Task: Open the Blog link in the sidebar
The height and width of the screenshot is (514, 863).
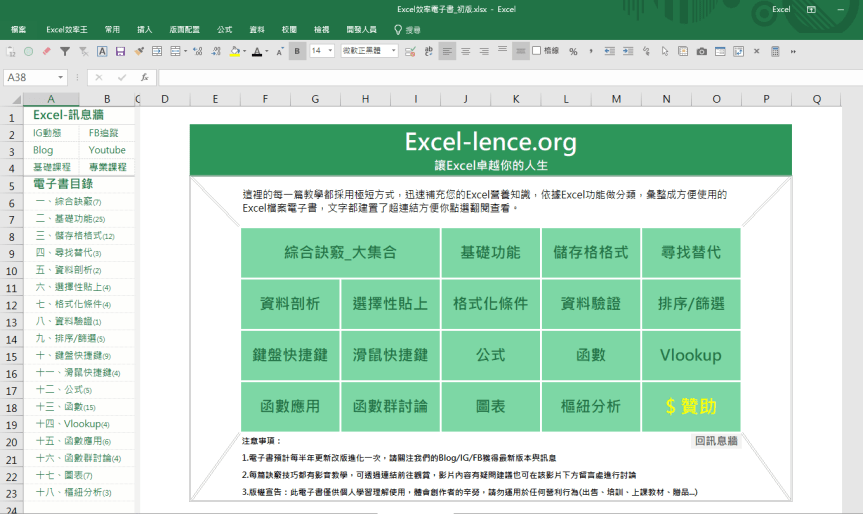Action: coord(43,150)
